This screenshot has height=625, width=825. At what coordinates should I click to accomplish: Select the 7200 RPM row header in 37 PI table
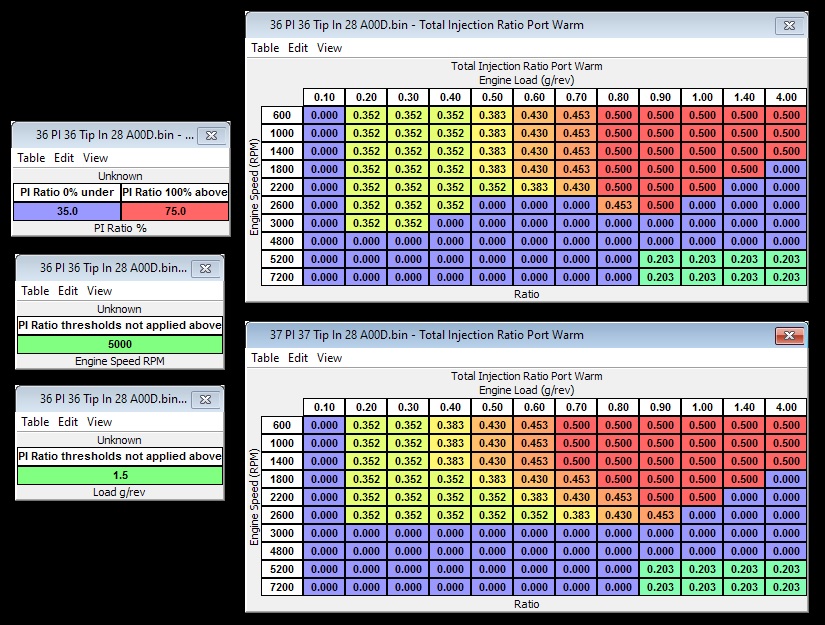pyautogui.click(x=282, y=587)
